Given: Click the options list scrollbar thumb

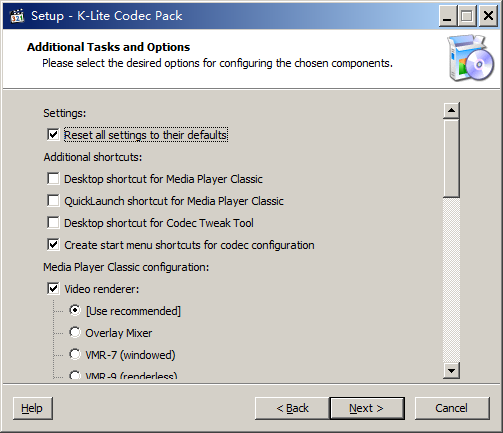Looking at the screenshot, I should [x=451, y=158].
